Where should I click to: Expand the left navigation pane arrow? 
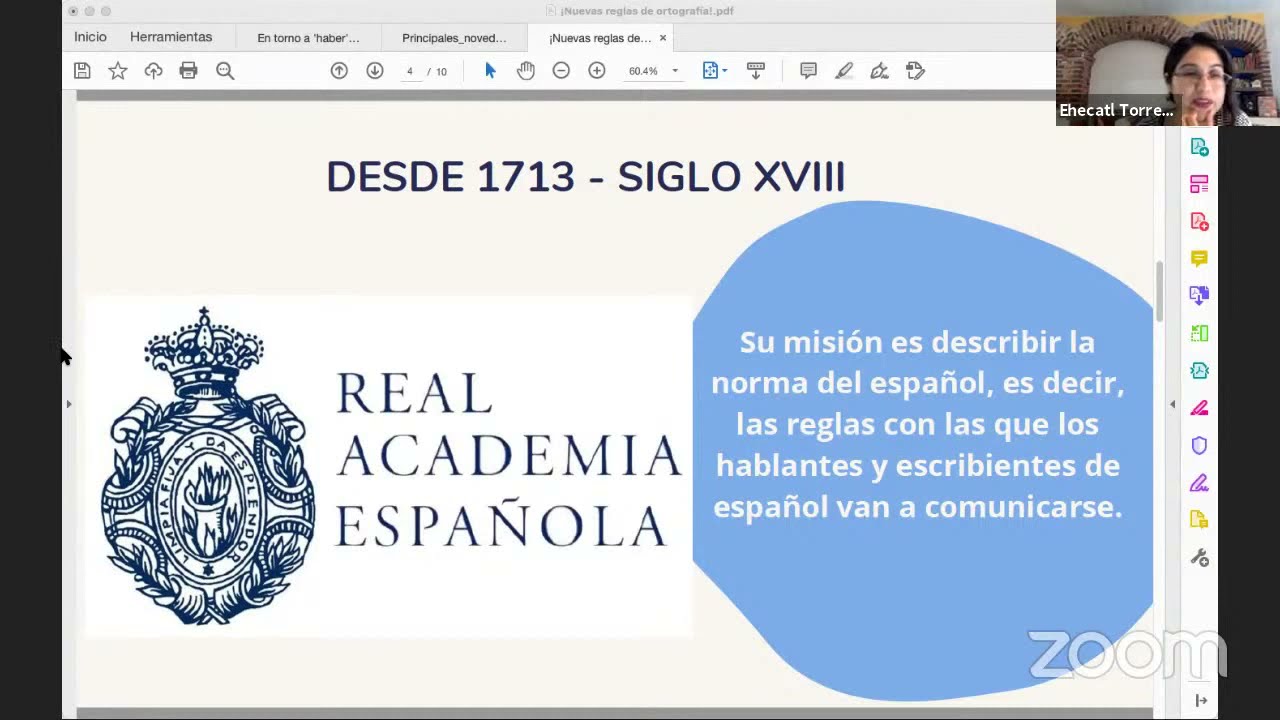click(x=68, y=404)
